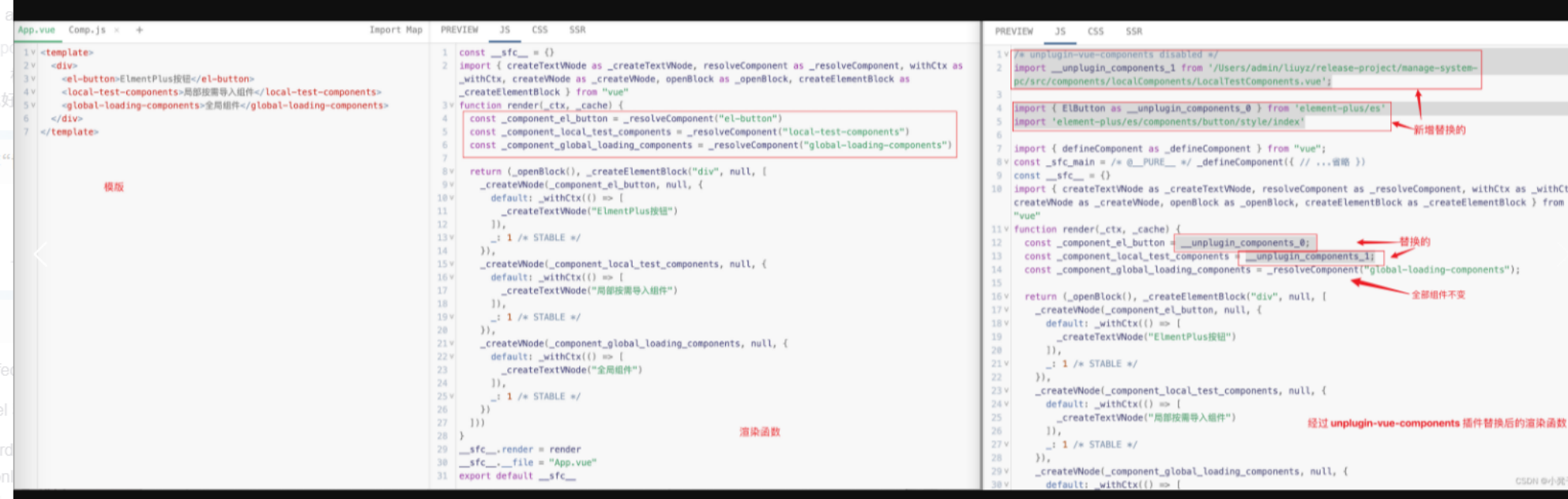Open the Comp.js file tab

pos(86,30)
